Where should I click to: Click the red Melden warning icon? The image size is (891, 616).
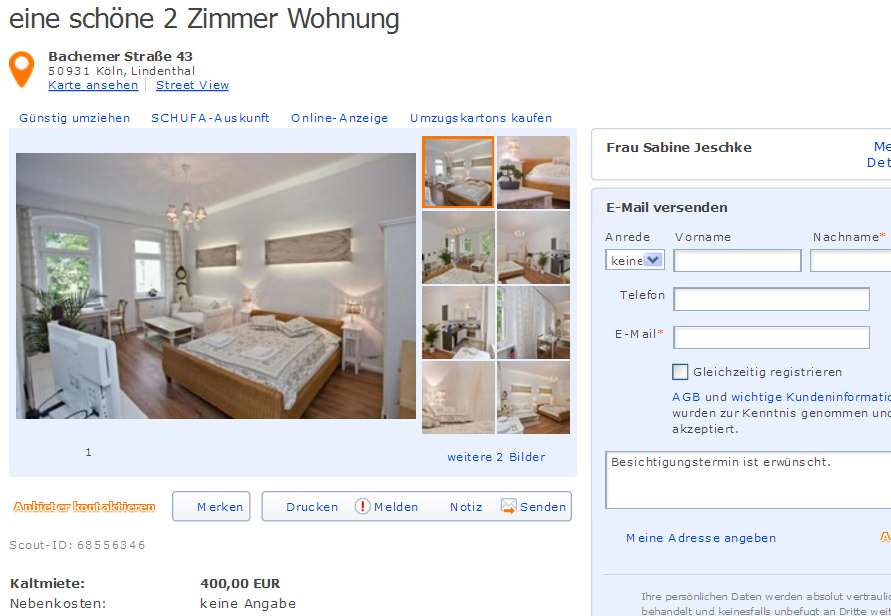click(x=363, y=506)
